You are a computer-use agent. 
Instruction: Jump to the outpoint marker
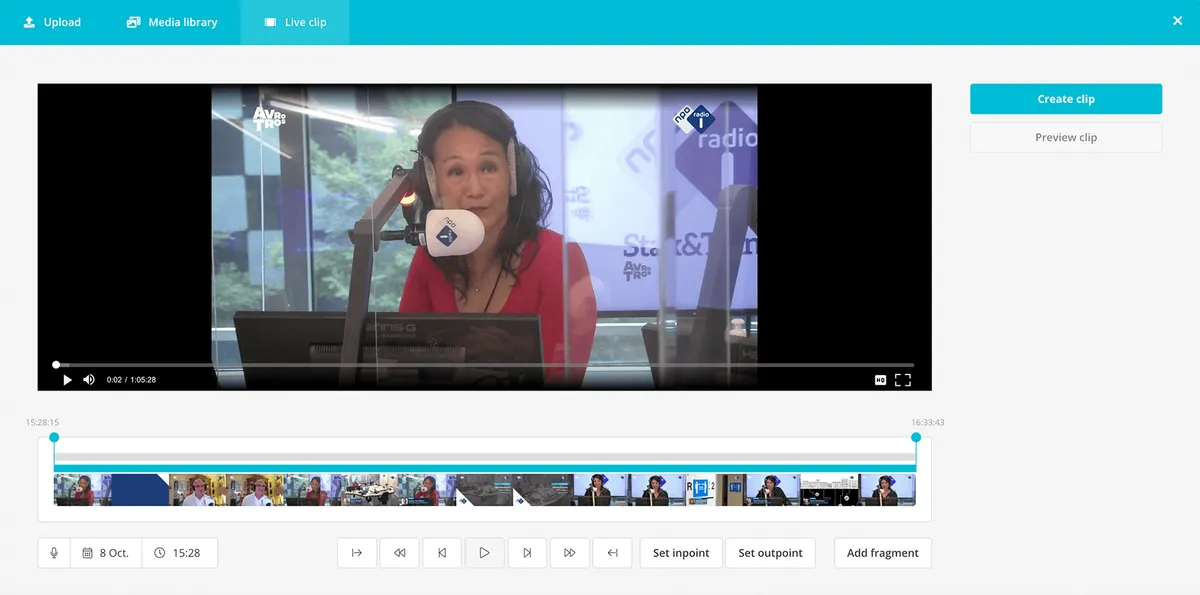pyautogui.click(x=612, y=553)
